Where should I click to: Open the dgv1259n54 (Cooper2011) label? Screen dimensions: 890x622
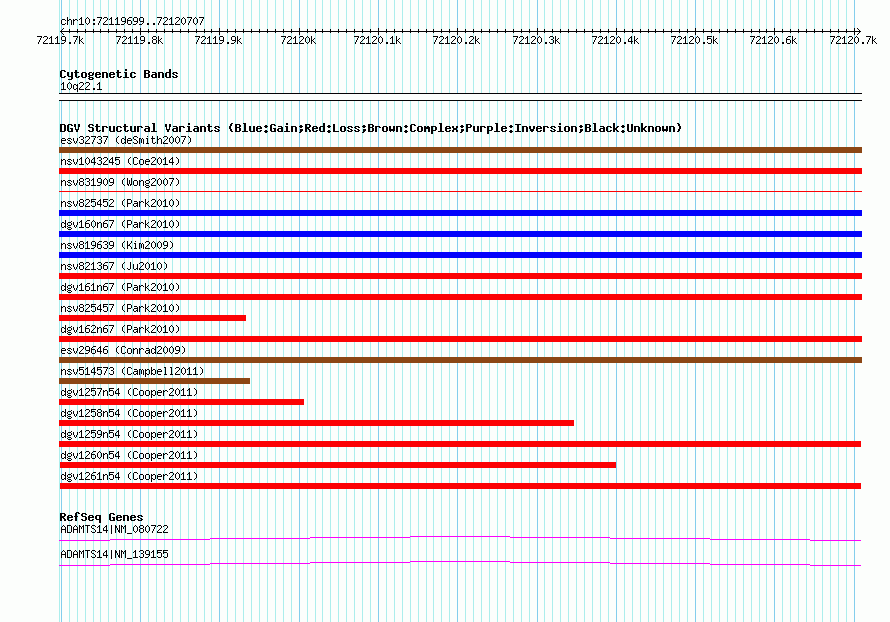pos(129,434)
